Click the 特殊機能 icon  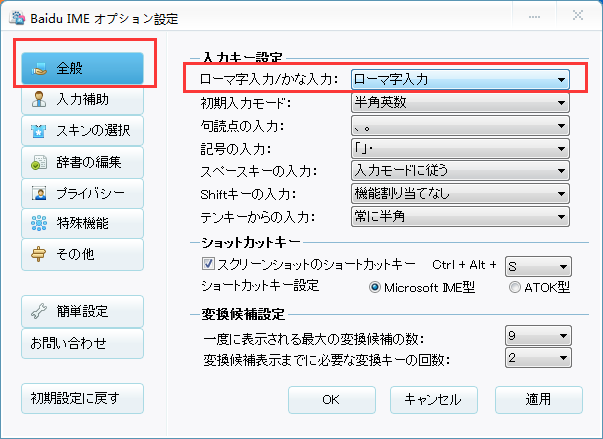pos(40,223)
